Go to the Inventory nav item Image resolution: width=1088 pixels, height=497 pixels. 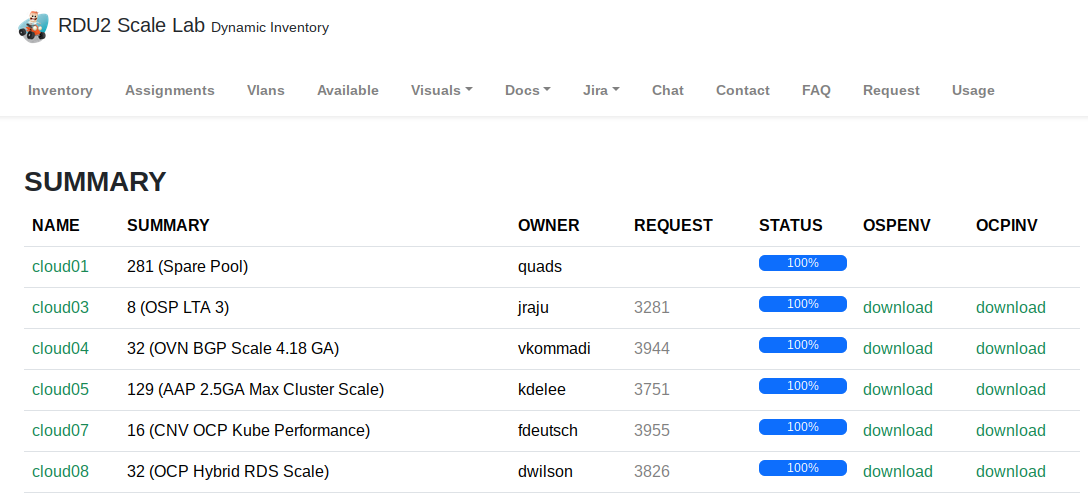tap(60, 90)
